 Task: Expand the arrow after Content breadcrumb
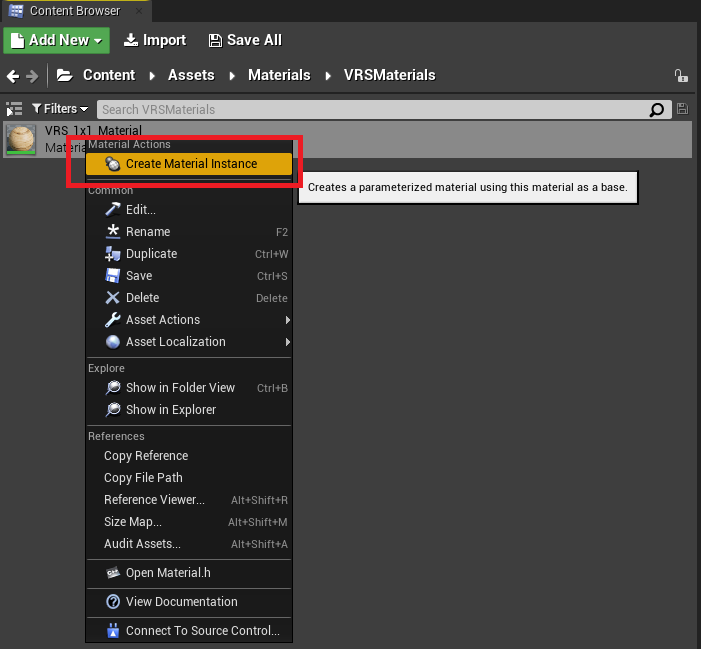152,76
